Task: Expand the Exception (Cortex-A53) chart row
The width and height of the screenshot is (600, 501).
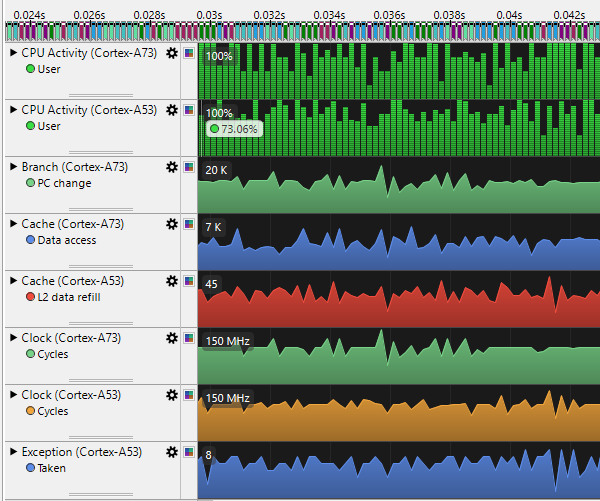Action: (x=13, y=452)
